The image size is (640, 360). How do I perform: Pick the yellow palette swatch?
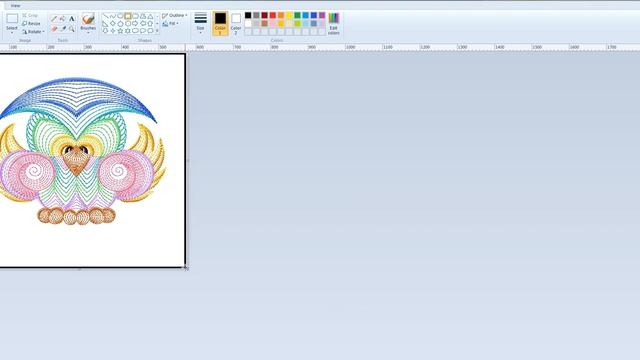[x=289, y=16]
